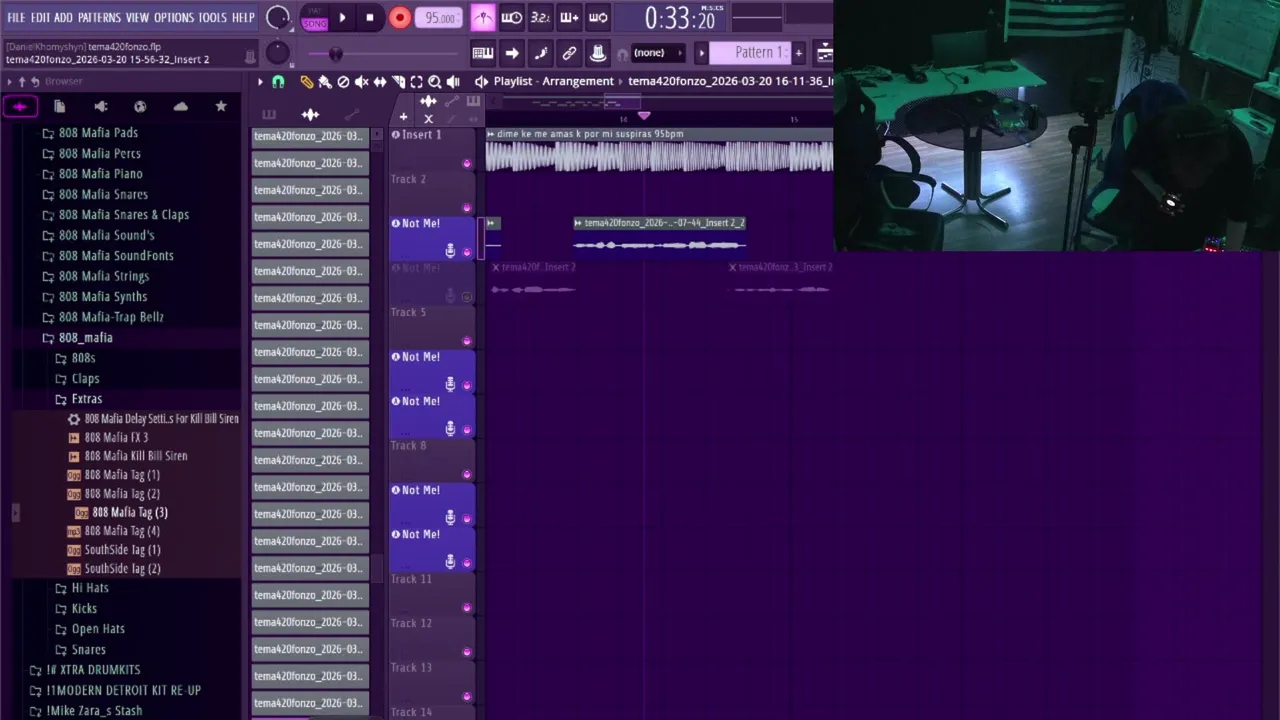
Task: Select the selection marquee tool
Action: point(416,82)
